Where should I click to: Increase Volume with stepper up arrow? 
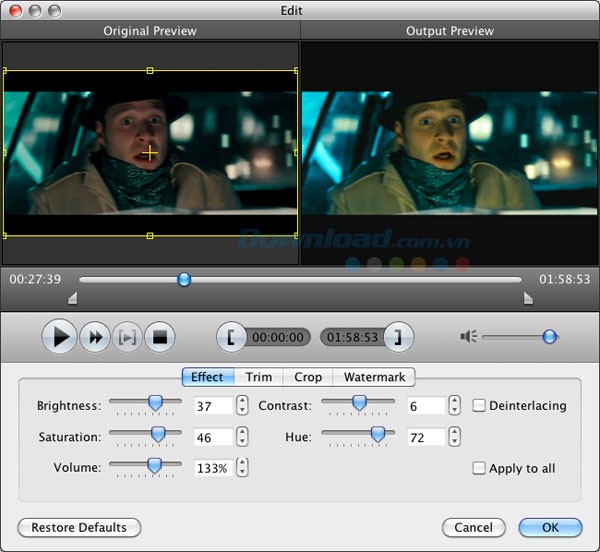[242, 462]
